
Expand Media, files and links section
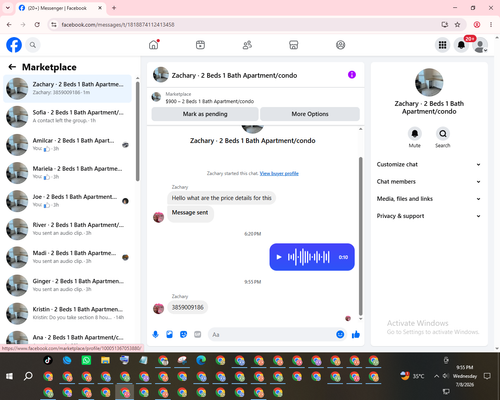429,199
